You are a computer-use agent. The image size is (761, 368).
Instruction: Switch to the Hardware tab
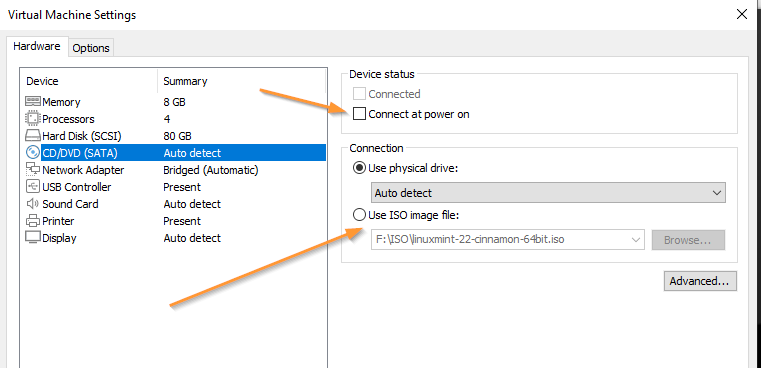click(x=37, y=47)
